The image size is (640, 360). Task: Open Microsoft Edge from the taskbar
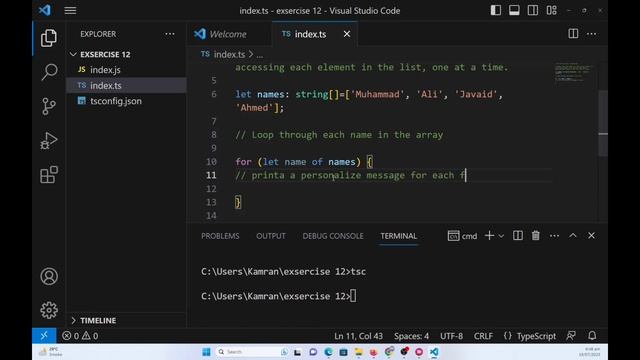[328, 352]
